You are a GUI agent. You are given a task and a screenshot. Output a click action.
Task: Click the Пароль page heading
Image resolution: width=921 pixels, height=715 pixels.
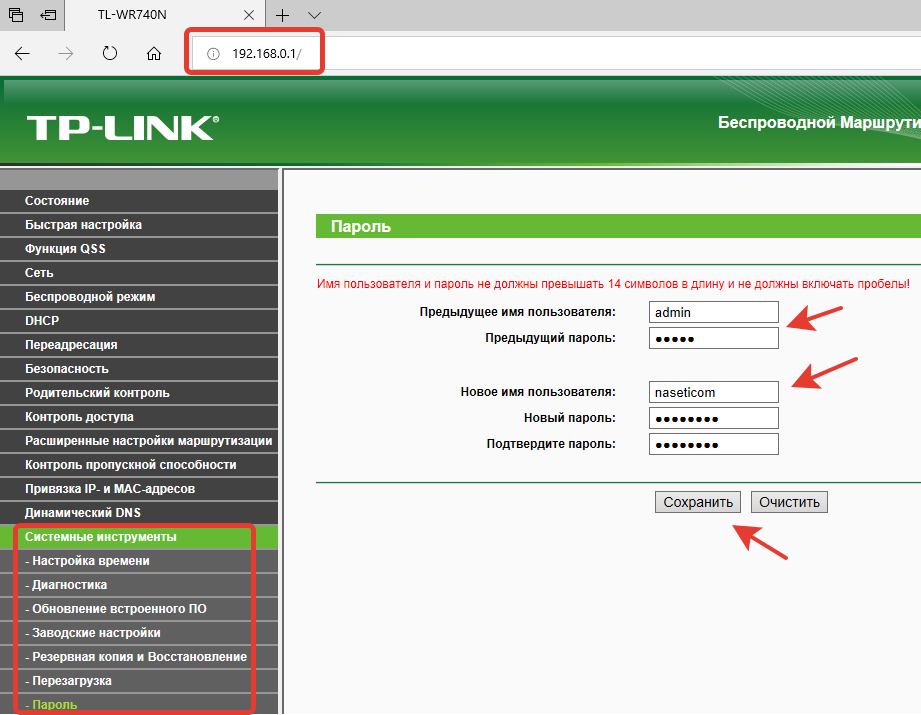361,227
